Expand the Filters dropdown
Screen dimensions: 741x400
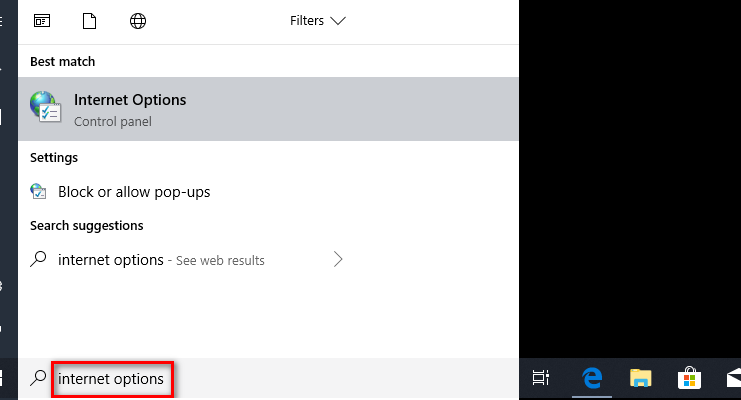(318, 21)
